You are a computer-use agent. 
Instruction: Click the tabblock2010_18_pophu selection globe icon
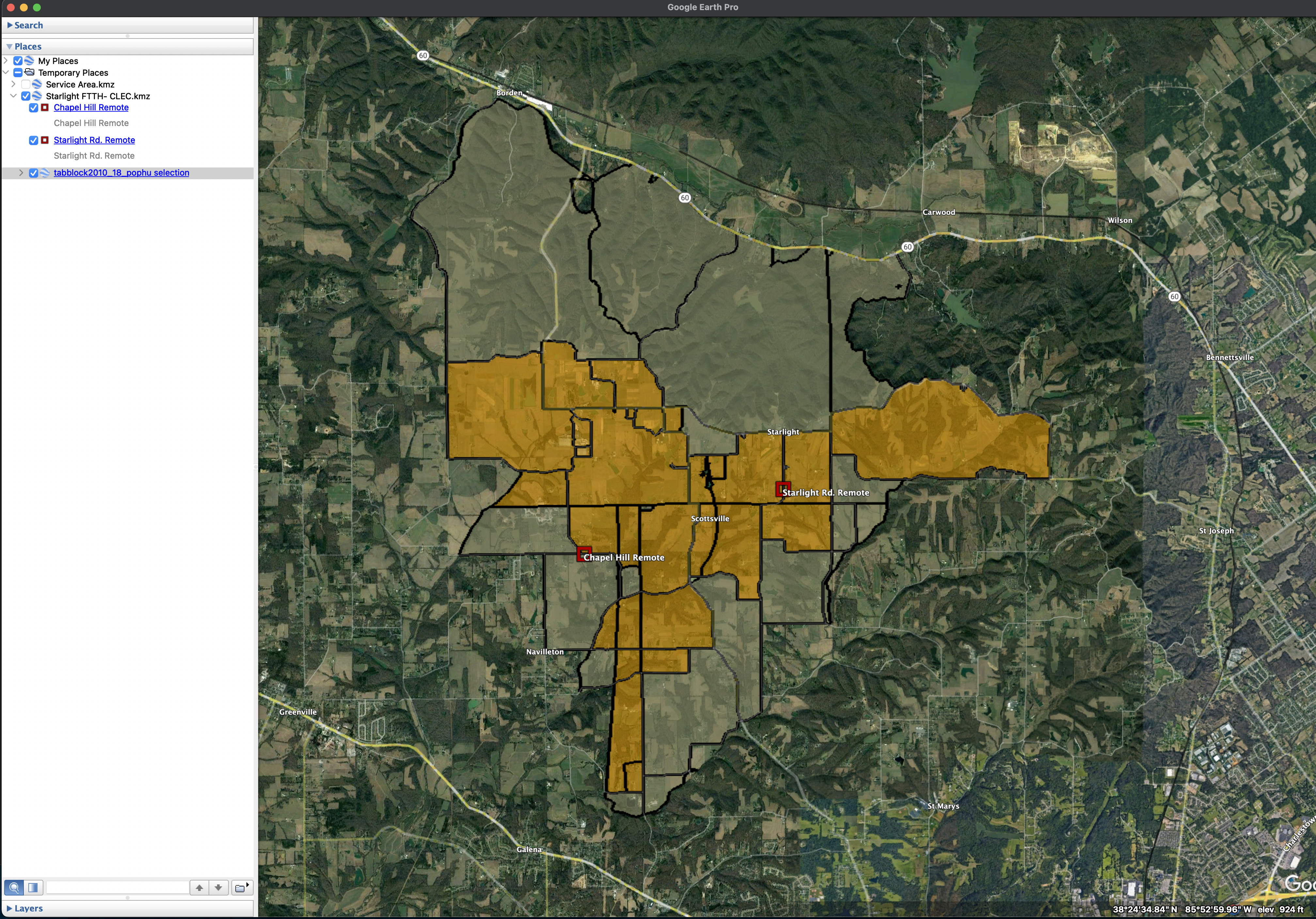(x=45, y=173)
